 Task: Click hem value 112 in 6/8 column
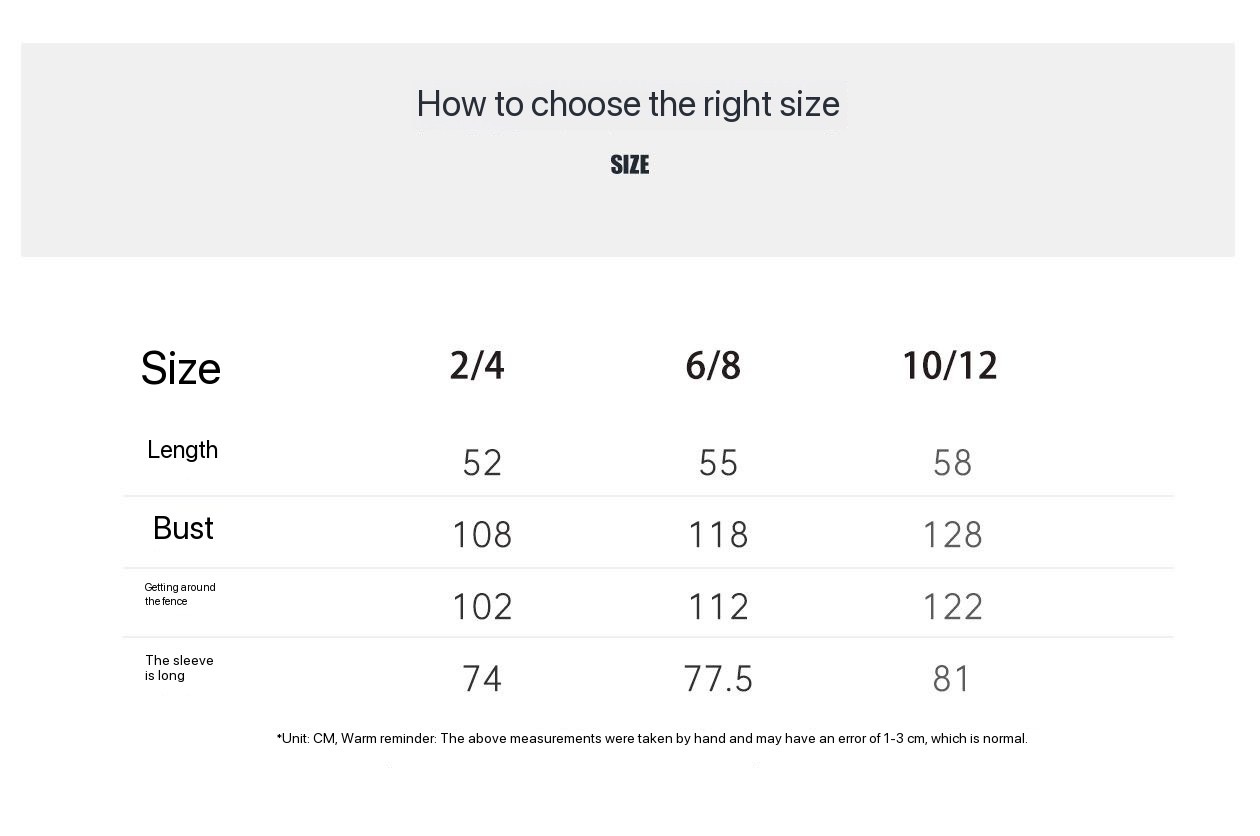(718, 607)
